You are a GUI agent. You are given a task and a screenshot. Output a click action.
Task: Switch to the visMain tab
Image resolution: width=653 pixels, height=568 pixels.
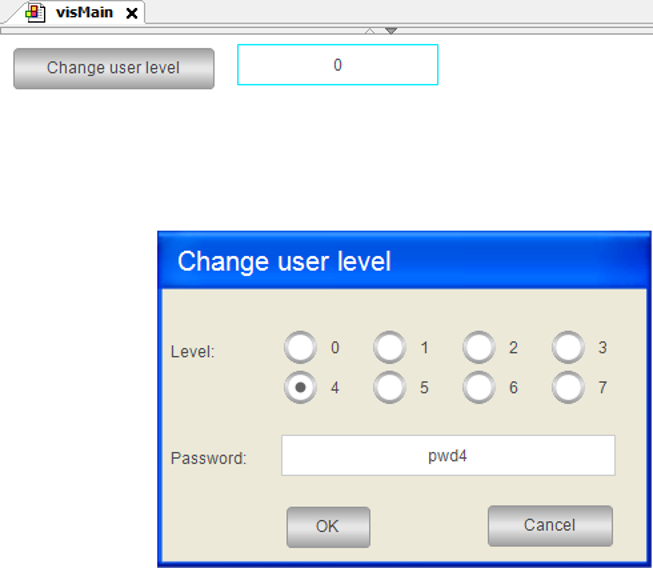pos(84,13)
